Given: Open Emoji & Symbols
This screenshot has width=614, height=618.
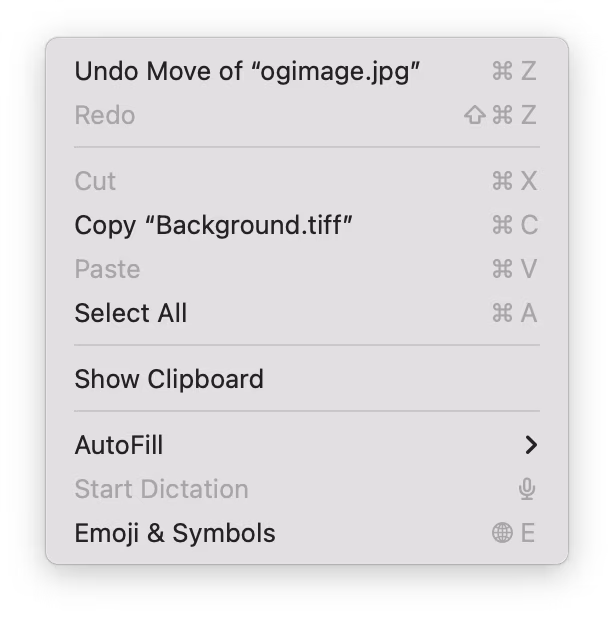Looking at the screenshot, I should (x=307, y=533).
